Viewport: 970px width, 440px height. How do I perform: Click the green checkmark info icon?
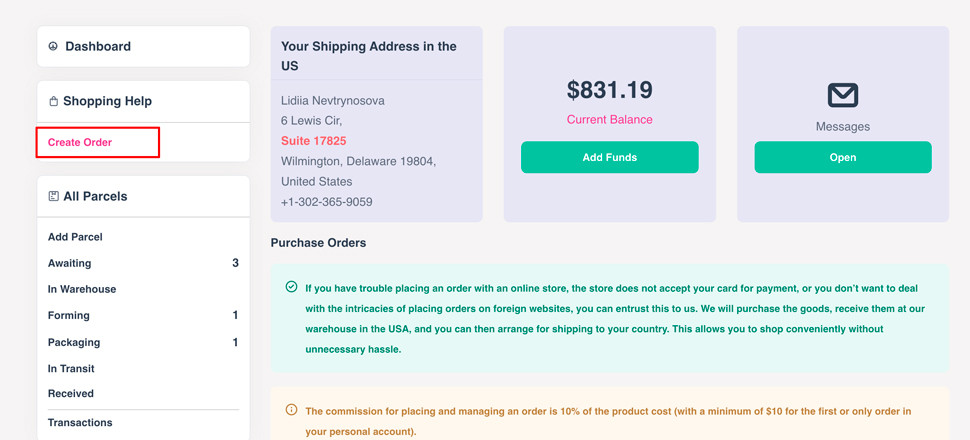point(291,287)
